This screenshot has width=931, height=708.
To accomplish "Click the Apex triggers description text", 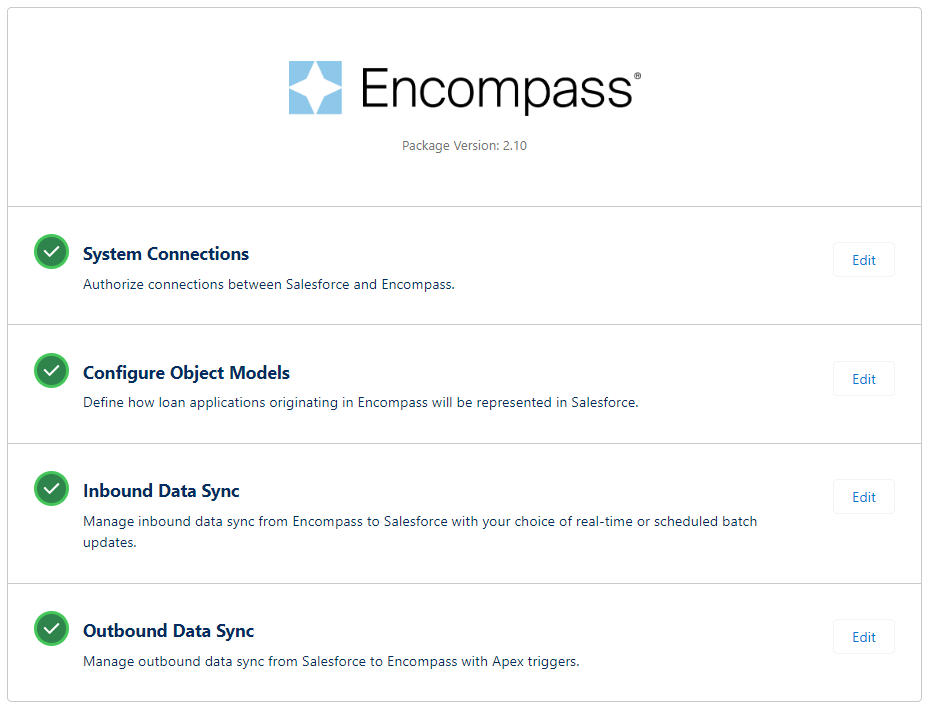I will point(331,661).
